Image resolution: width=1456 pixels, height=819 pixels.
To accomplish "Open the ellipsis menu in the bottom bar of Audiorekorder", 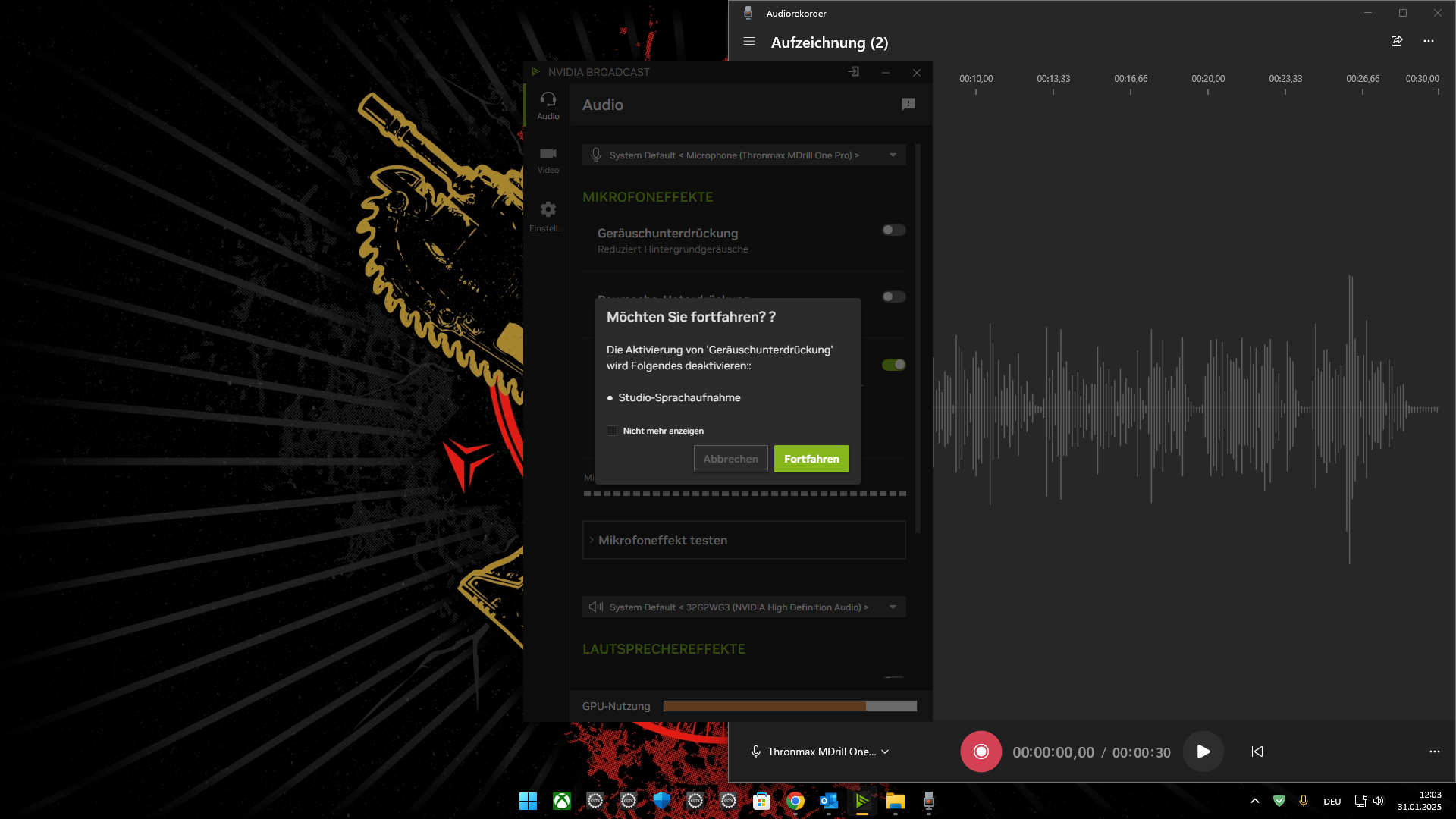I will click(x=1434, y=752).
